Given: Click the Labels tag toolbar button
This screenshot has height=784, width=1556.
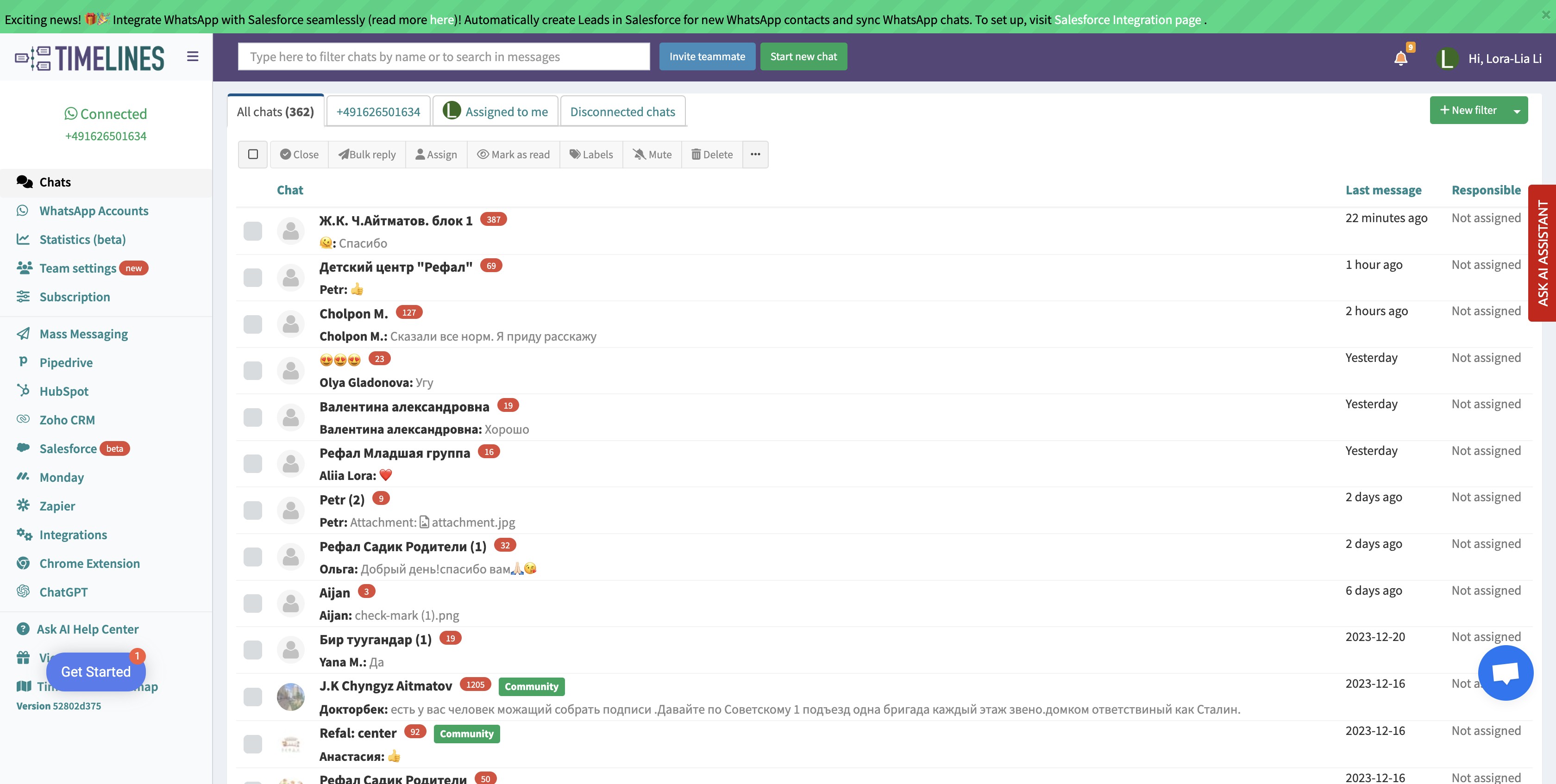Looking at the screenshot, I should pos(591,155).
